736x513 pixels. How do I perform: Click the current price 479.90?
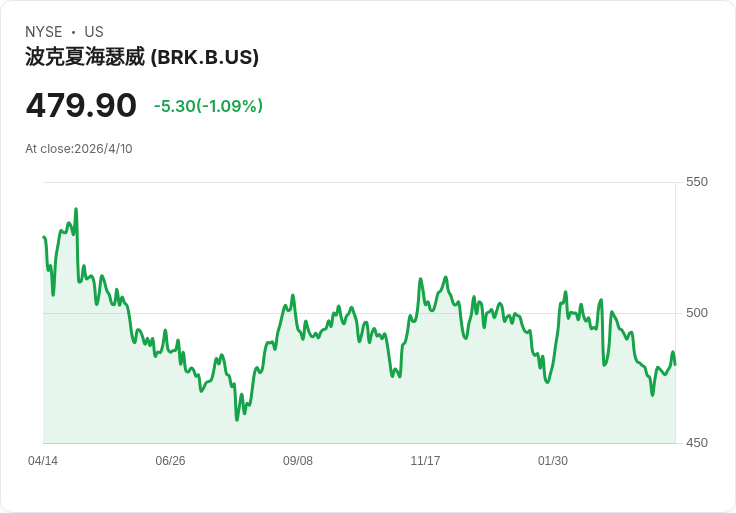(81, 106)
